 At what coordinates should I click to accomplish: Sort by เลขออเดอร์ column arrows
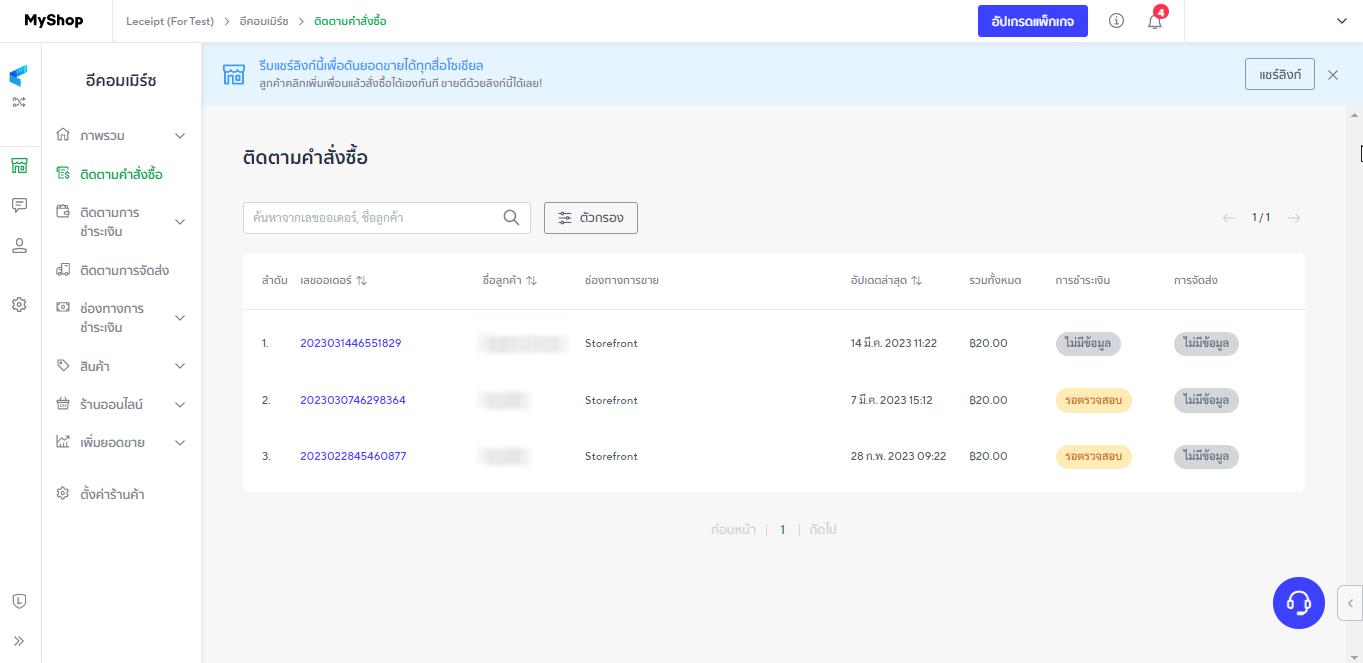point(362,281)
